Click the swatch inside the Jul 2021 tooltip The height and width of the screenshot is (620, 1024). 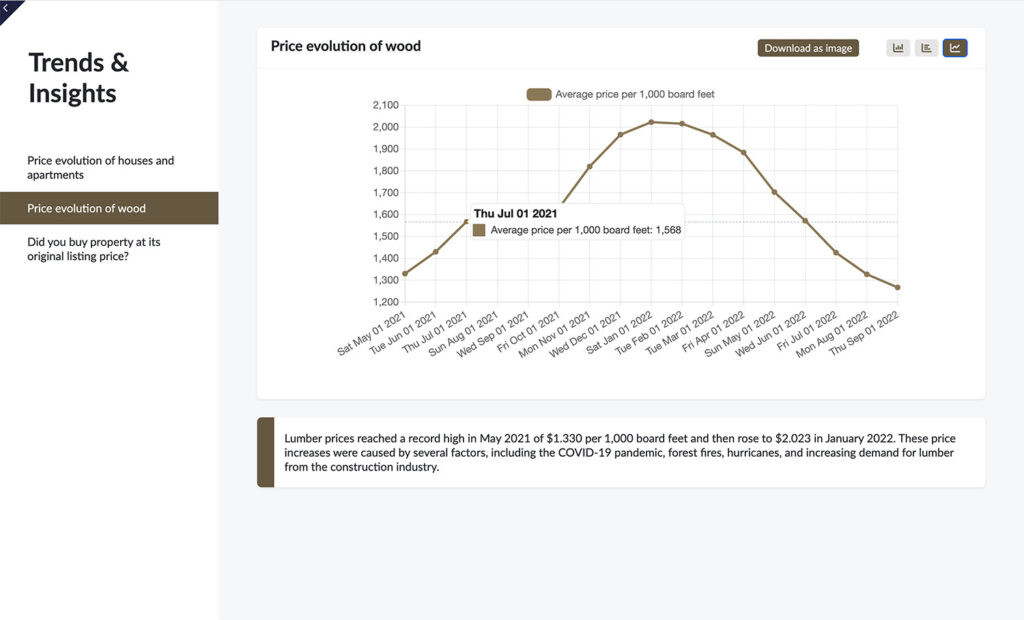point(478,230)
